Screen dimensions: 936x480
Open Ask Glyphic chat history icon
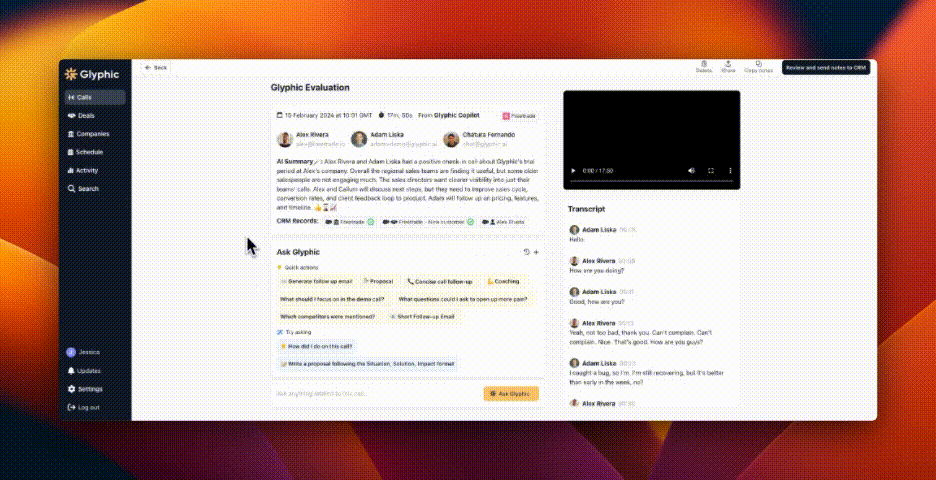526,252
